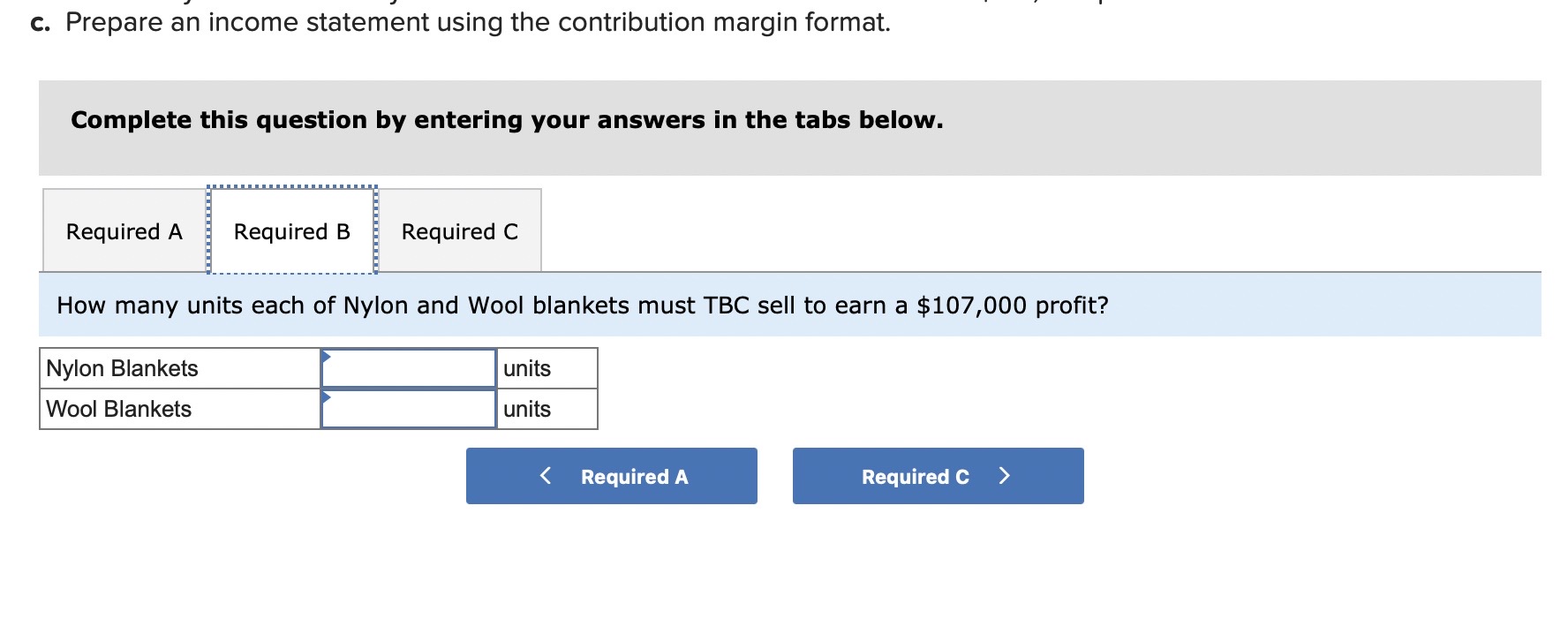The width and height of the screenshot is (1568, 634).
Task: Click the units label next to Nylon Blankets
Action: tap(525, 368)
